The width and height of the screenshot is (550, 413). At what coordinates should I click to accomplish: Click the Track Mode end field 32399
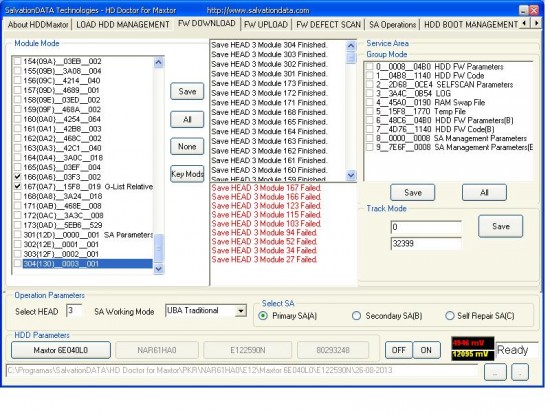tap(426, 244)
